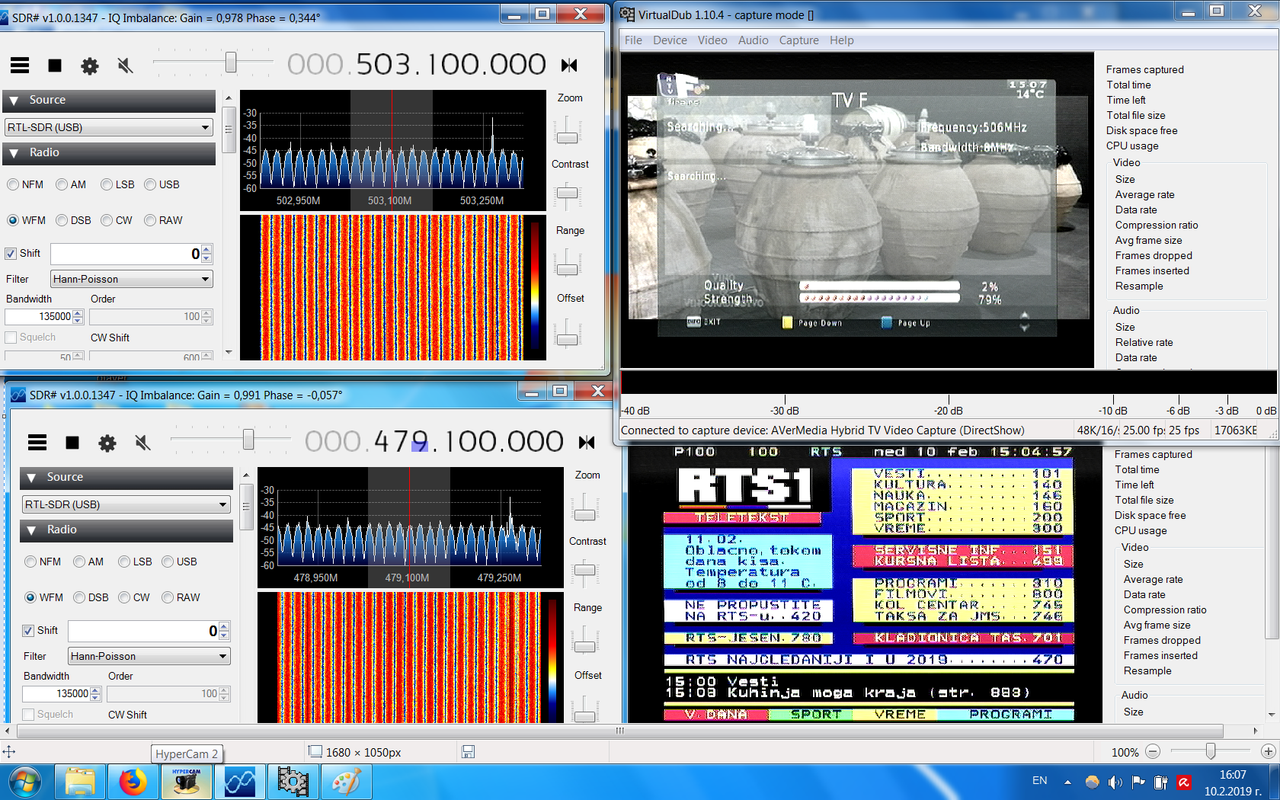
Task: Select NFM mode in bottom SDR# window
Action: (43, 561)
